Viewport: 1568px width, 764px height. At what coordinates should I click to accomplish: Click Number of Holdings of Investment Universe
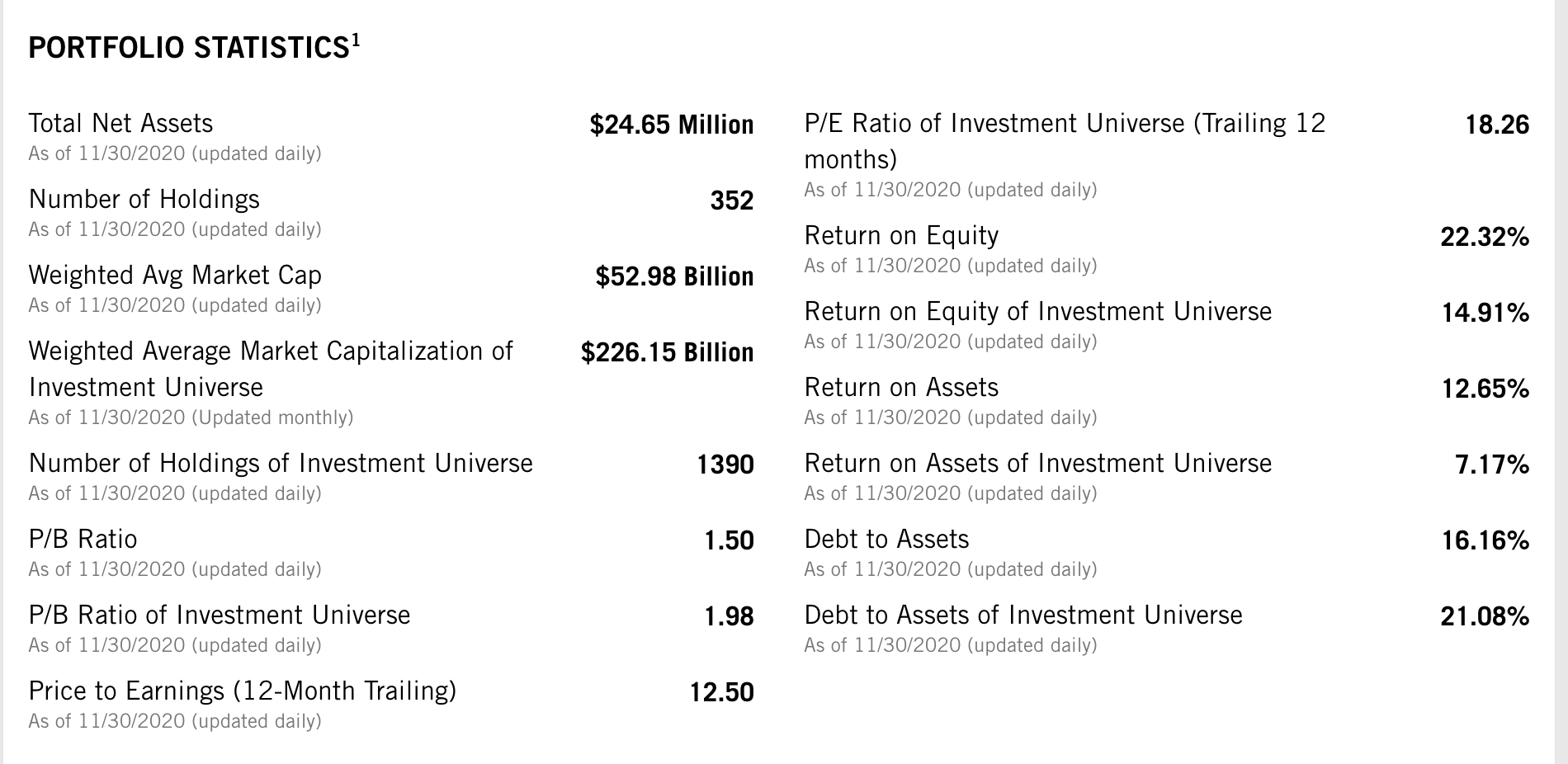pyautogui.click(x=281, y=464)
